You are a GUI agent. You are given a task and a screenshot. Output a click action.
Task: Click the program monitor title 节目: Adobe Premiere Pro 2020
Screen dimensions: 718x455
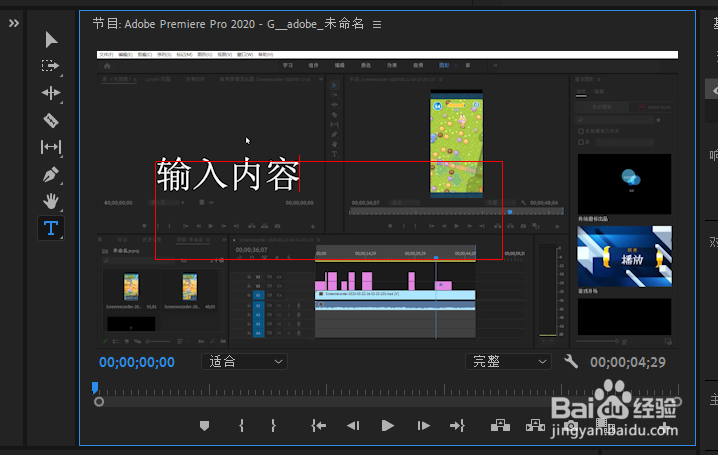(x=228, y=24)
